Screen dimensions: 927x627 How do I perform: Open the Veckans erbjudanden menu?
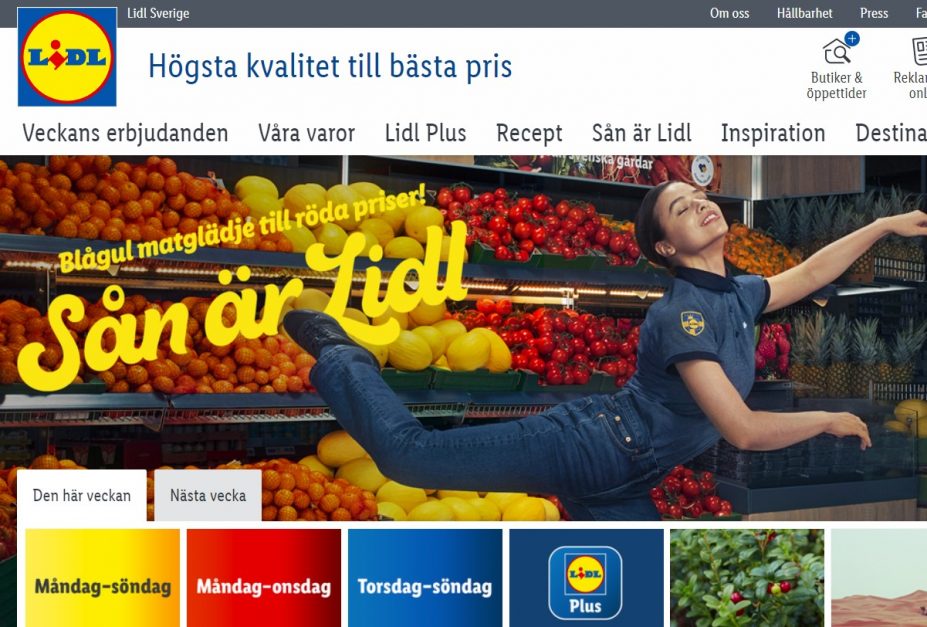tap(125, 133)
